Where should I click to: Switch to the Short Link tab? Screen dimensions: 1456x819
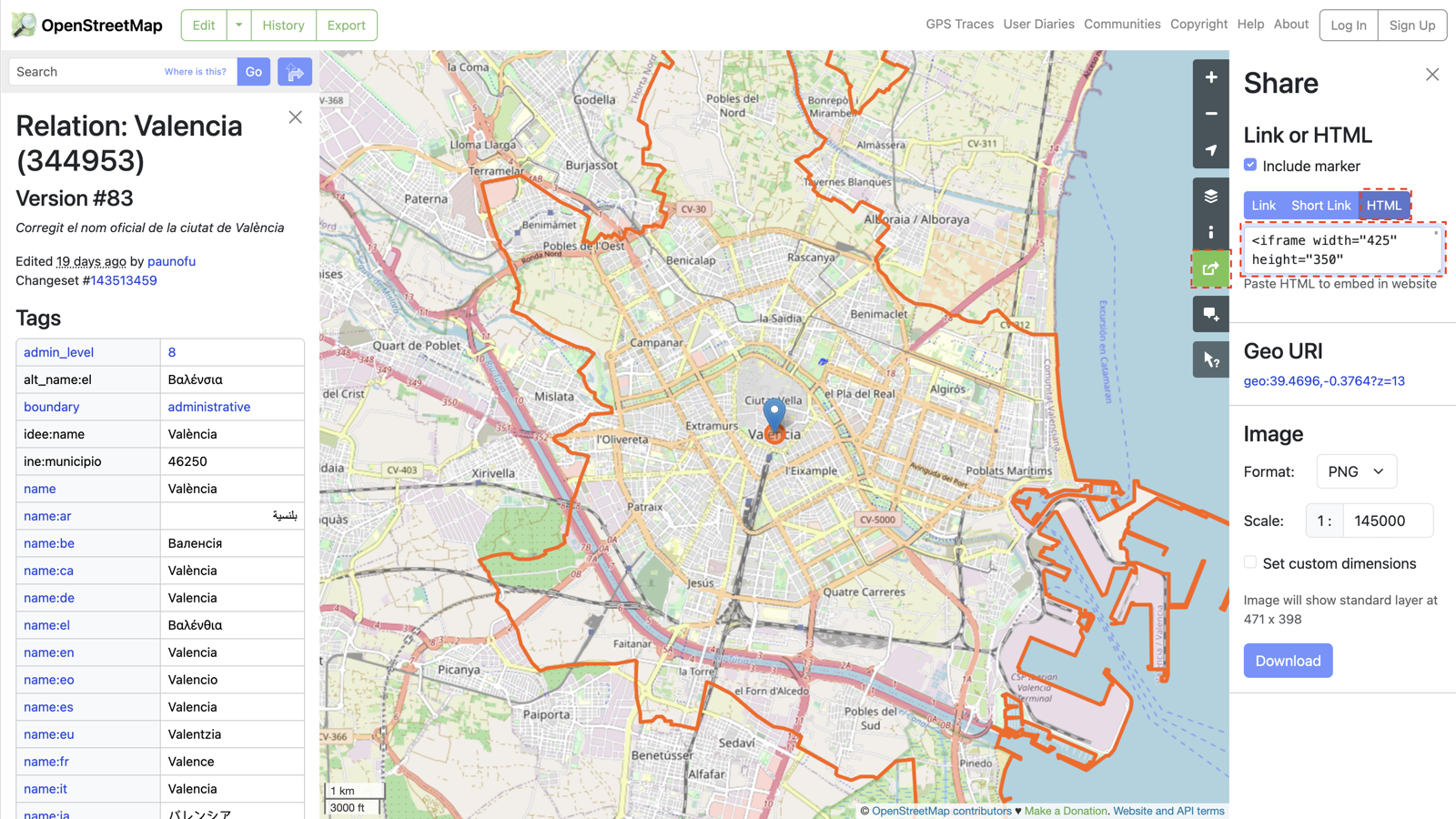pyautogui.click(x=1320, y=206)
